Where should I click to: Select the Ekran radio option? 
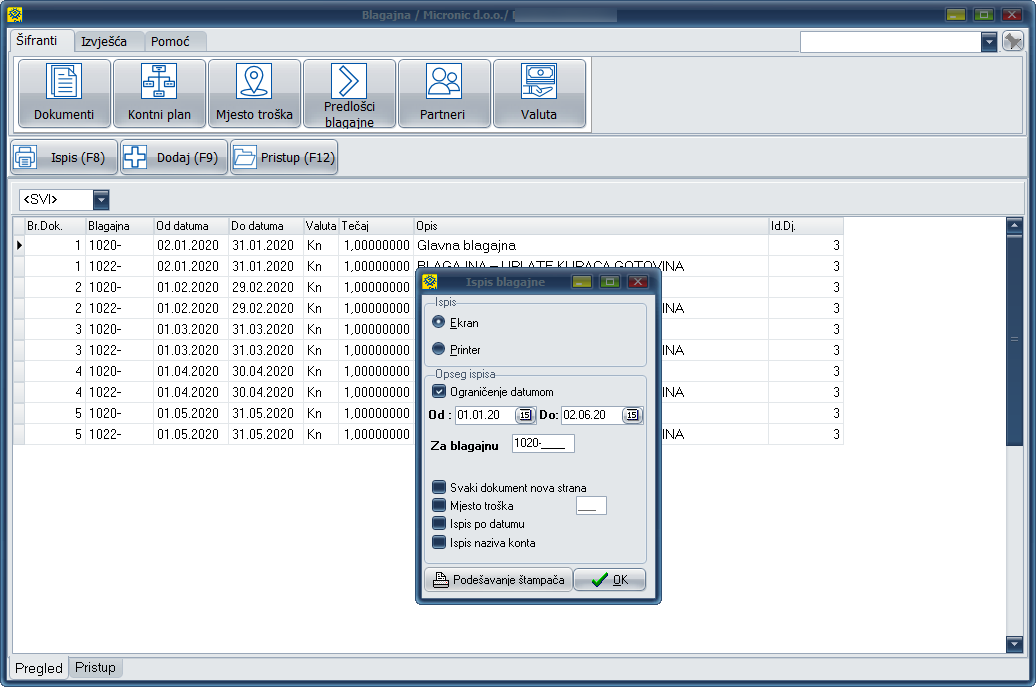[x=439, y=323]
